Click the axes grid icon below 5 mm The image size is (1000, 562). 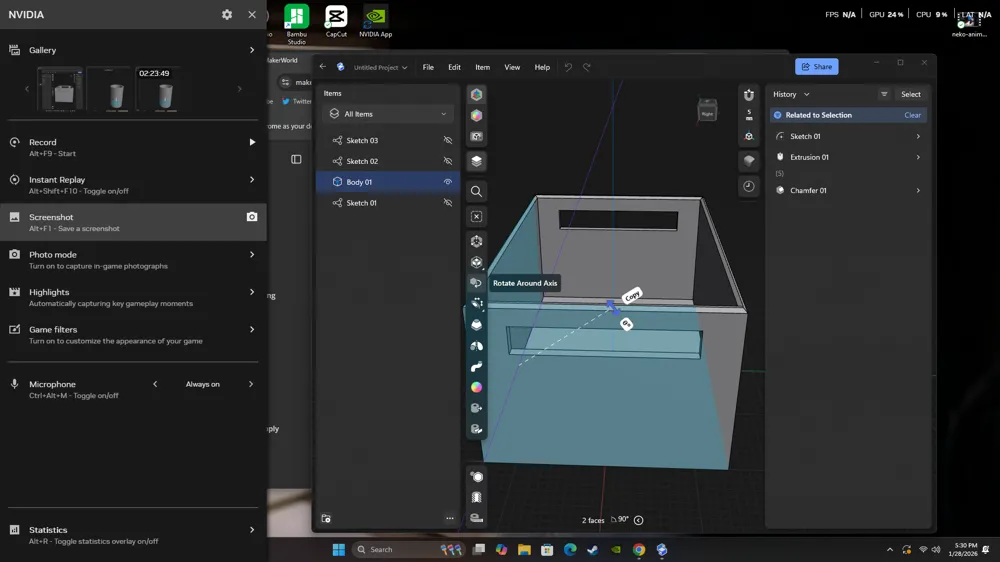[x=749, y=137]
